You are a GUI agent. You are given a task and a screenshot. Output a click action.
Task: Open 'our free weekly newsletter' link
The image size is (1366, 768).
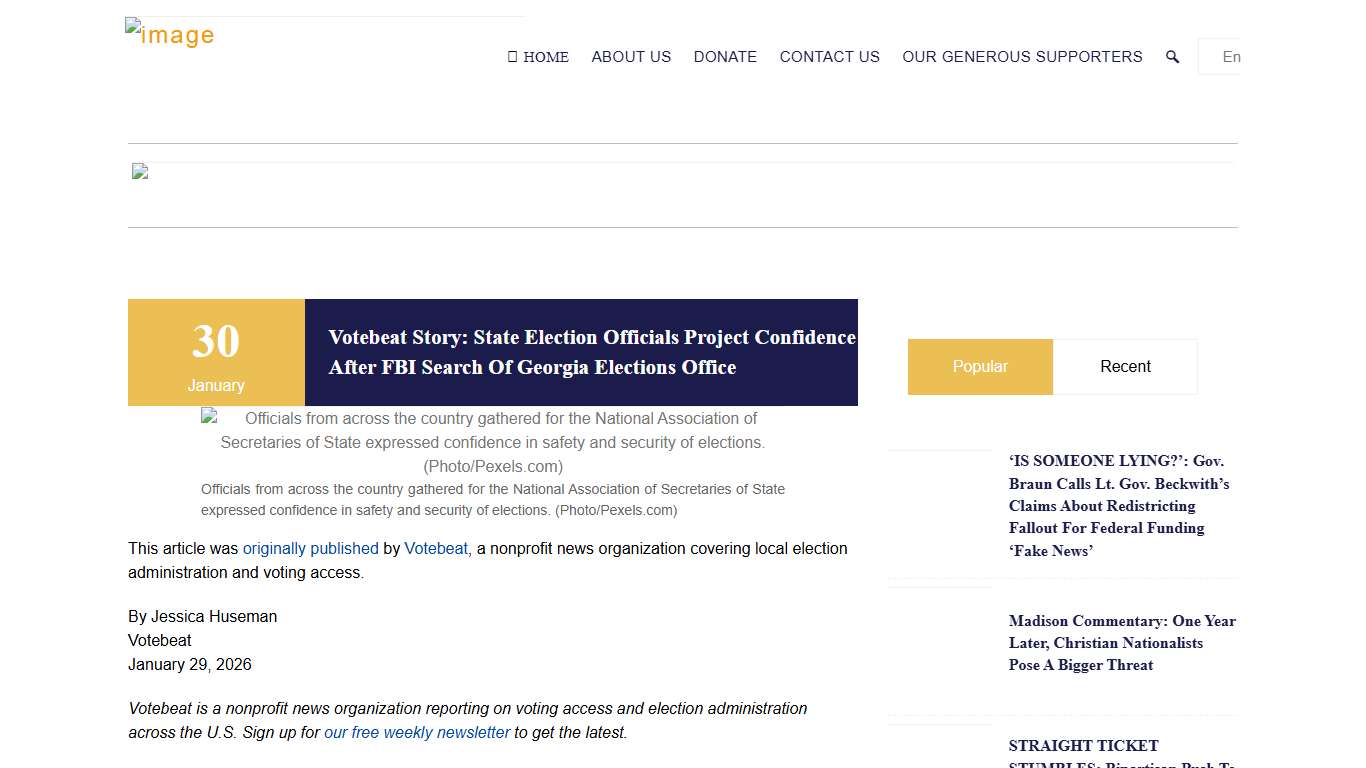click(x=417, y=733)
